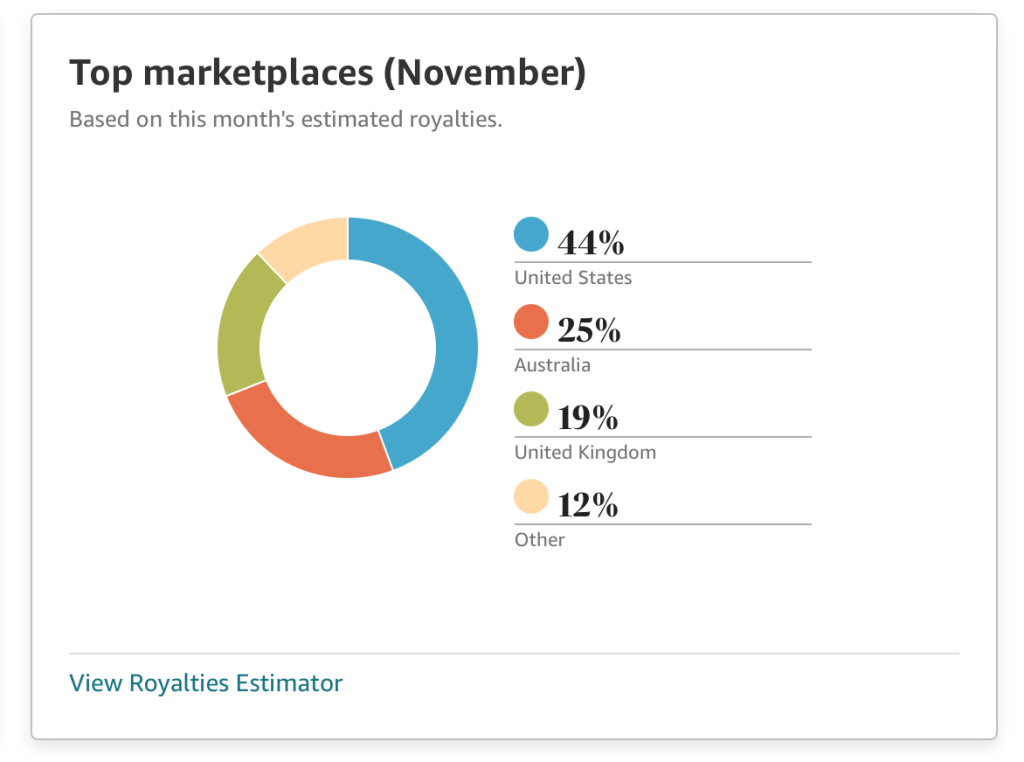Click the 12% percentage value
1024x762 pixels.
[588, 505]
